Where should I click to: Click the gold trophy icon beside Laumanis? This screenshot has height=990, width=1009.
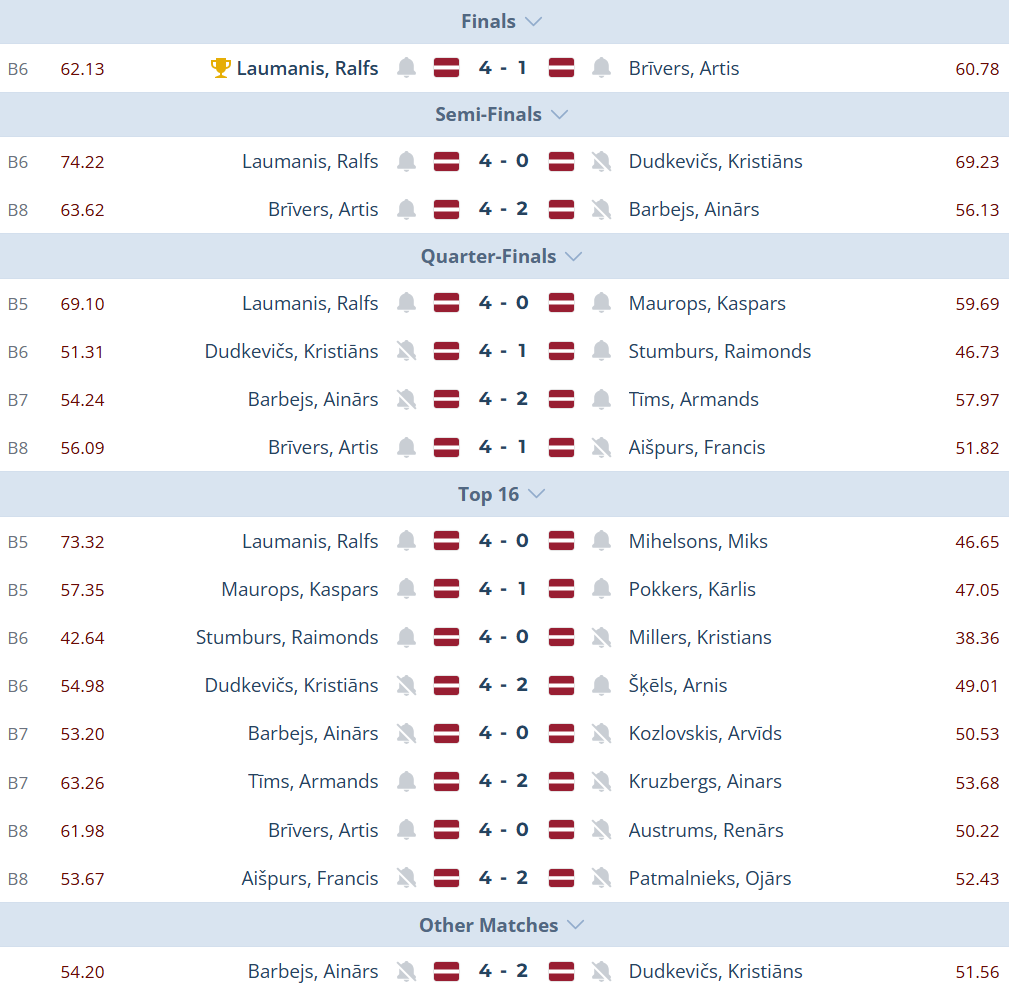click(221, 68)
